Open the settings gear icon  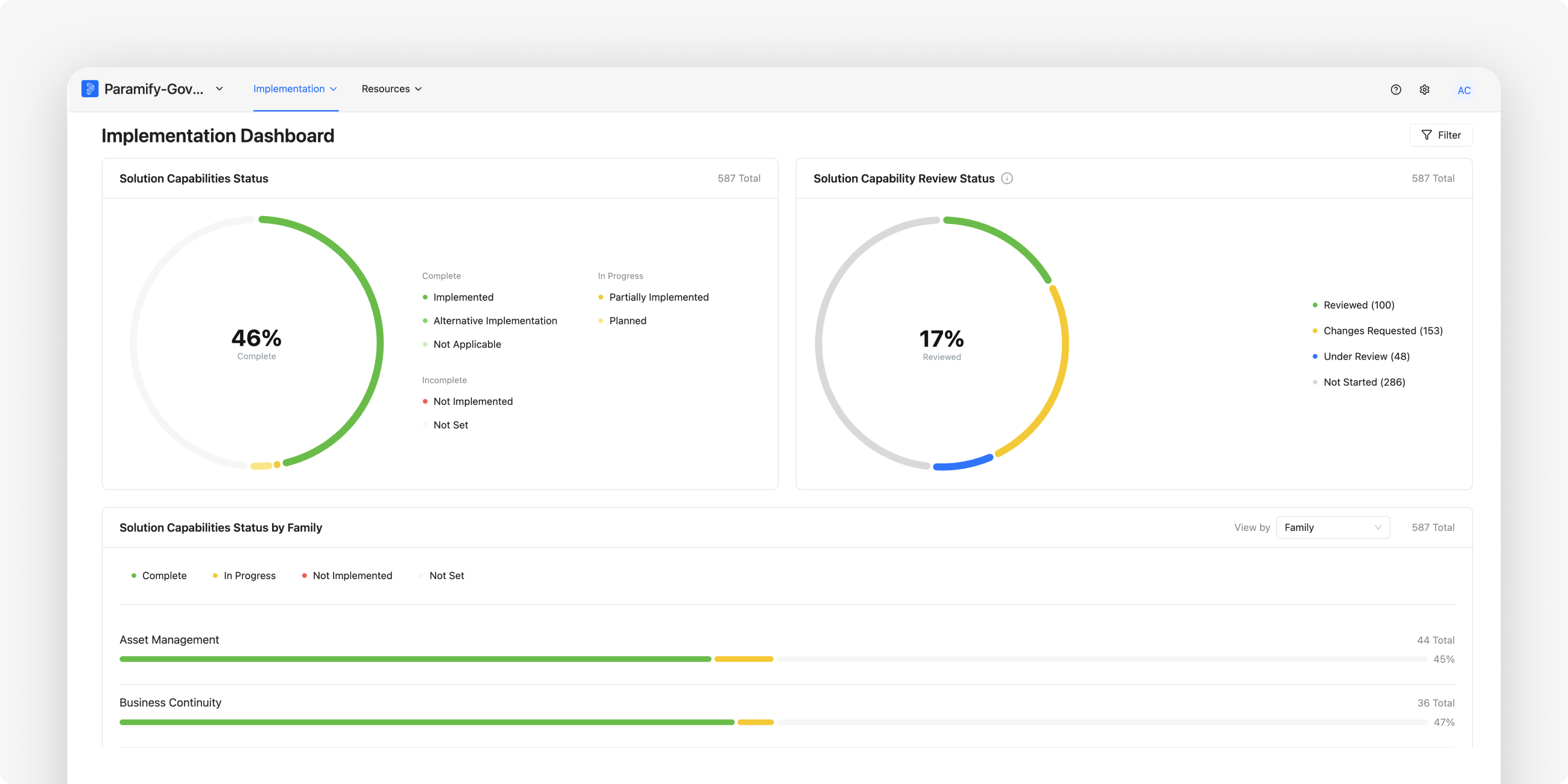coord(1424,90)
